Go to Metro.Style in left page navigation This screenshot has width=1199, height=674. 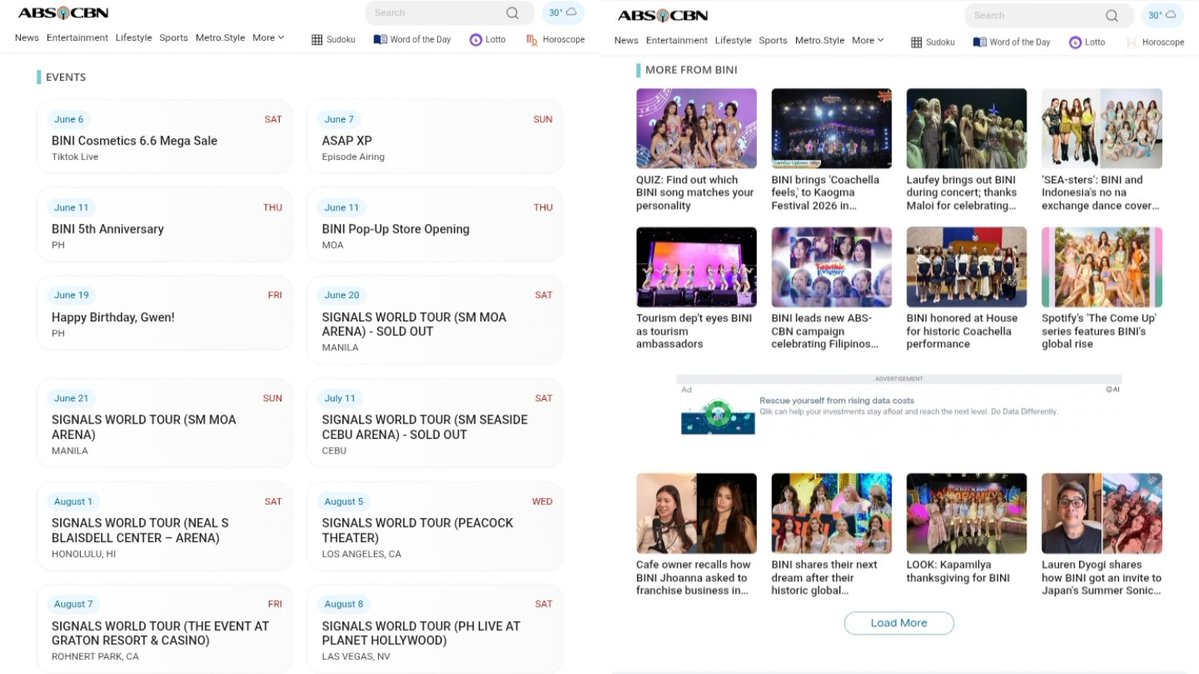click(x=220, y=37)
